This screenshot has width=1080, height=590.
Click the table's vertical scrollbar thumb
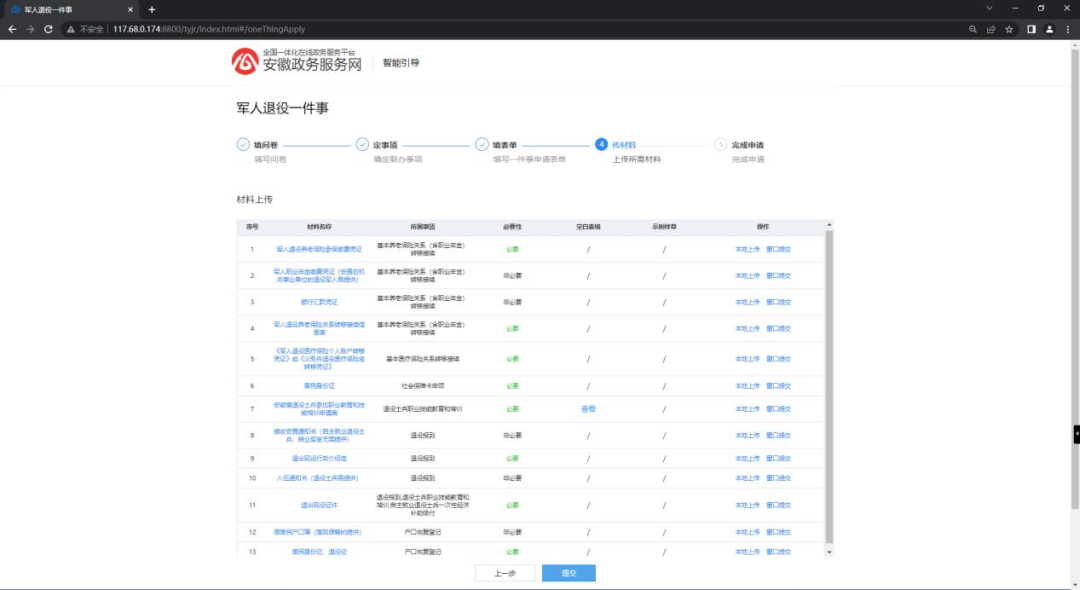tap(829, 387)
